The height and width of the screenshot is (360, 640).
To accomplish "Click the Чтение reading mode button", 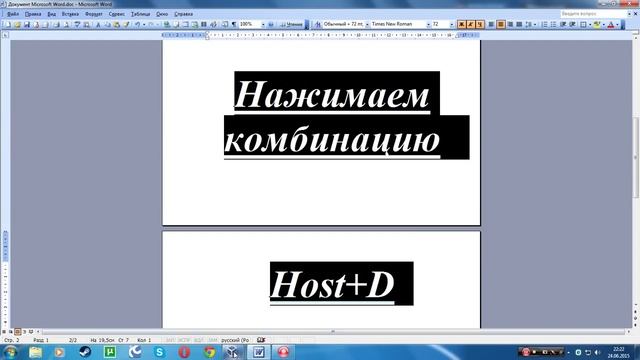I will tap(291, 24).
